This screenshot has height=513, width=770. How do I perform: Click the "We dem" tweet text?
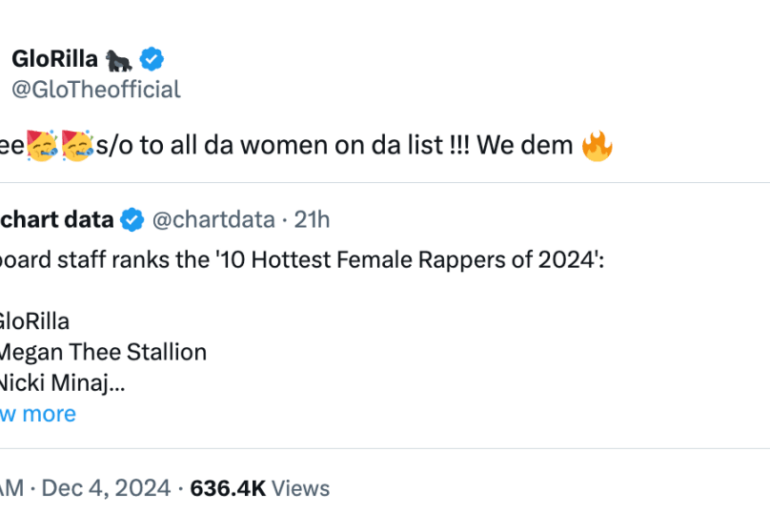click(524, 145)
